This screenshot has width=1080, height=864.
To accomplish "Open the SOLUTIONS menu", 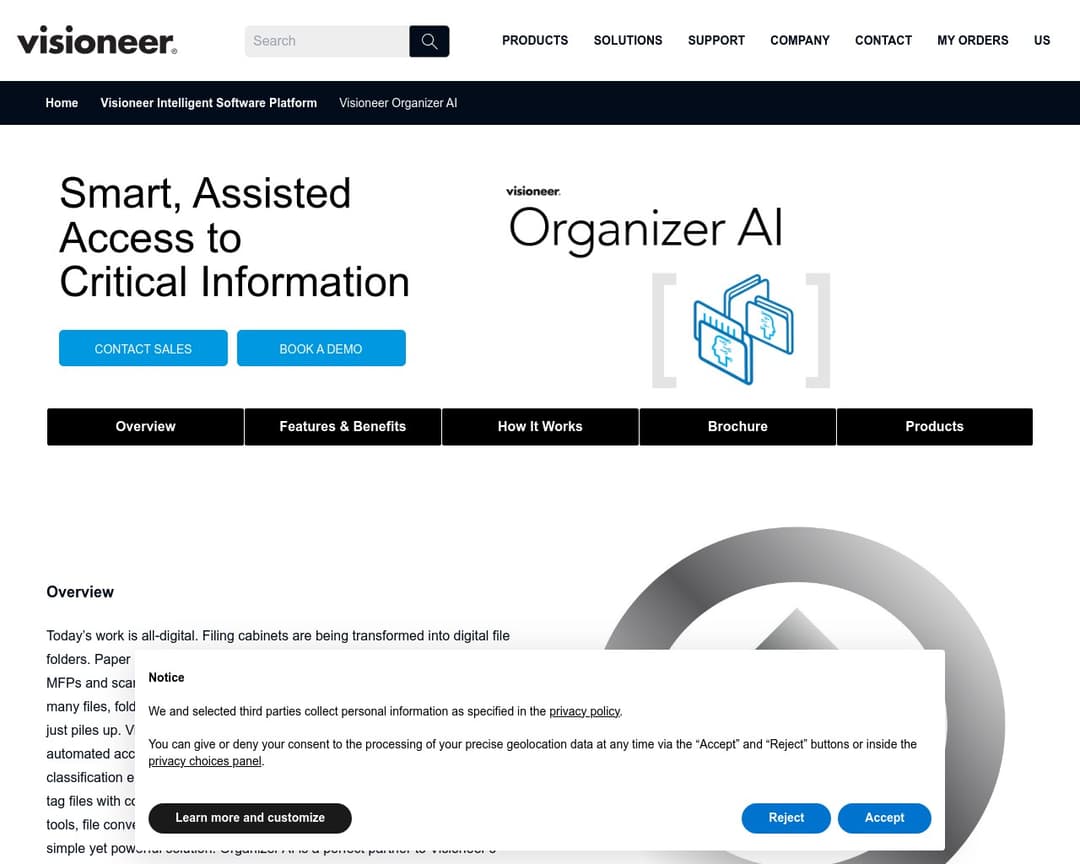I will click(628, 41).
